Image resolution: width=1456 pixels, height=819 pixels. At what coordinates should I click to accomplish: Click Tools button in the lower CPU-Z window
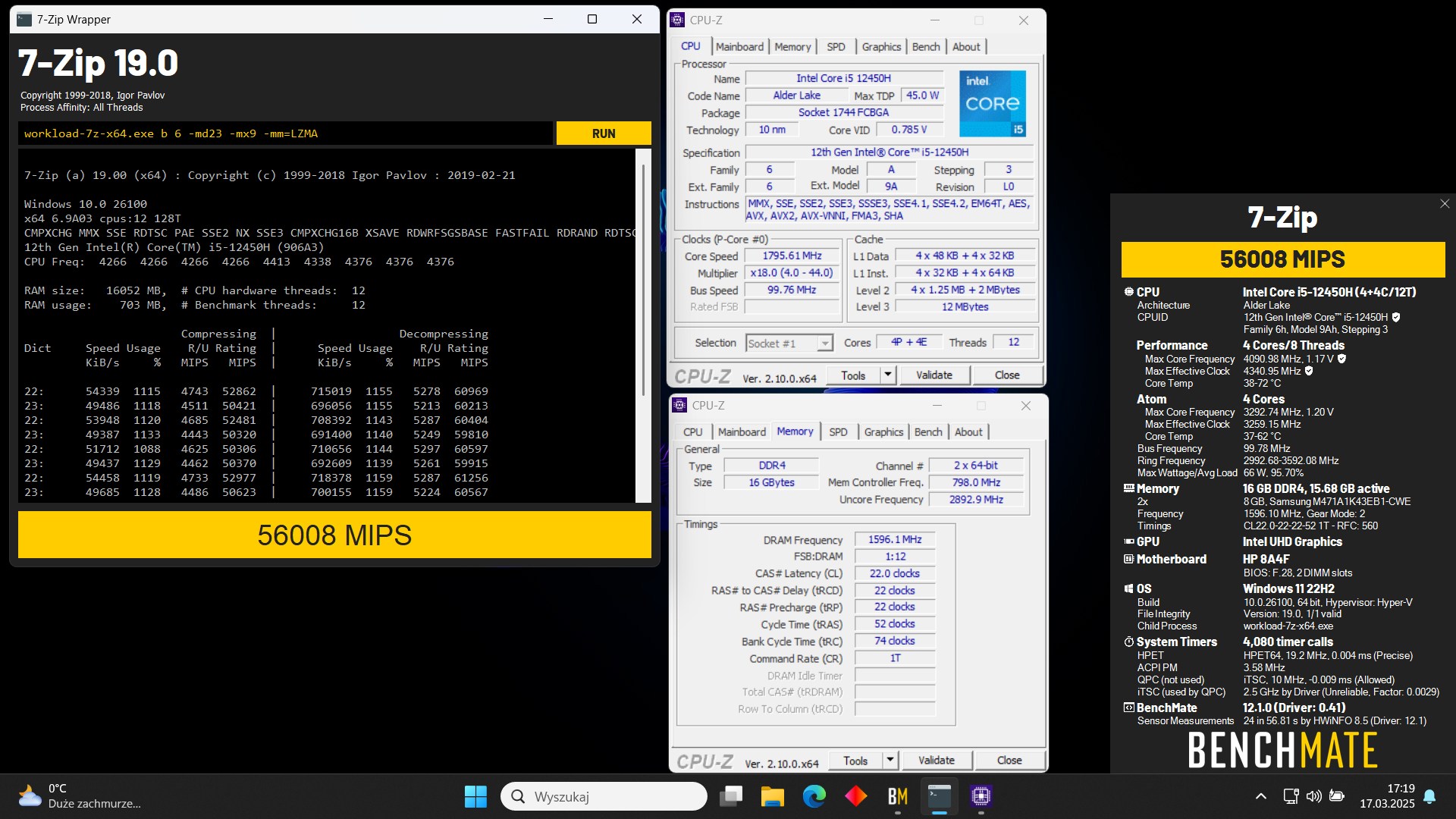(855, 760)
